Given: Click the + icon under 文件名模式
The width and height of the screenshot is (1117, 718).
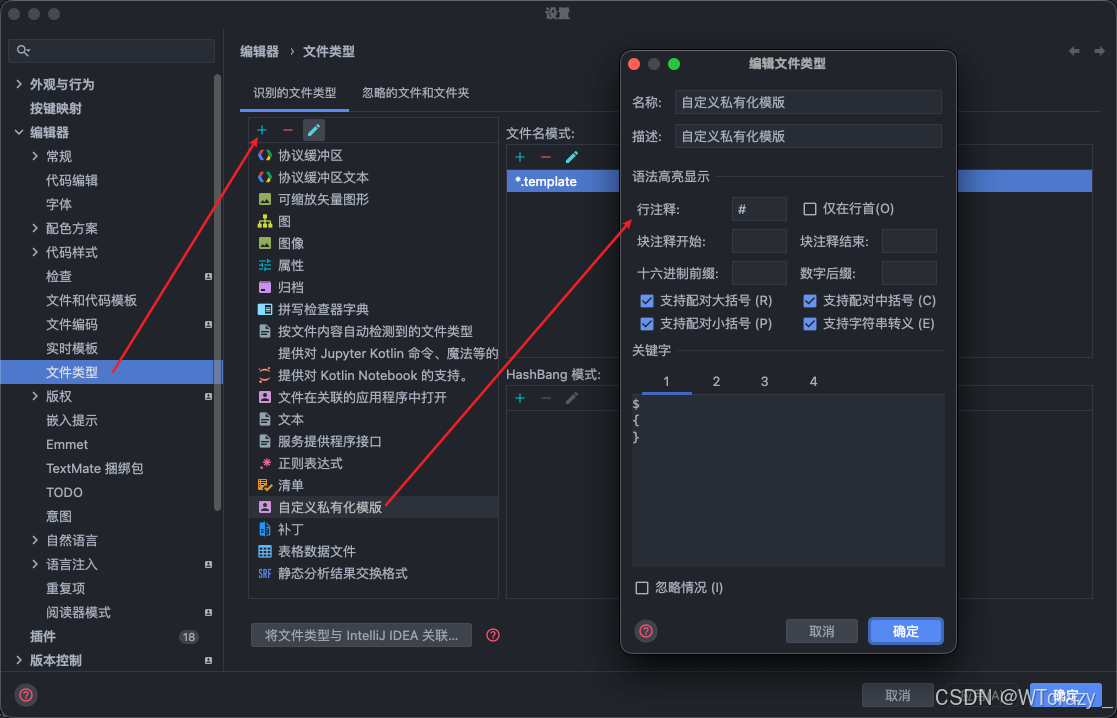Looking at the screenshot, I should click(x=520, y=157).
